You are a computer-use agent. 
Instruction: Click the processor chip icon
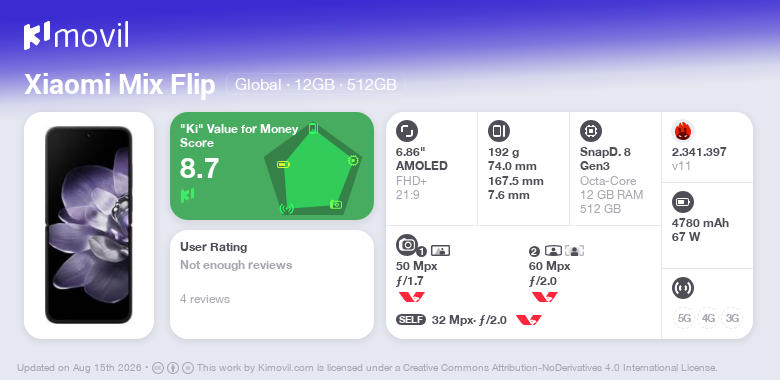(591, 131)
